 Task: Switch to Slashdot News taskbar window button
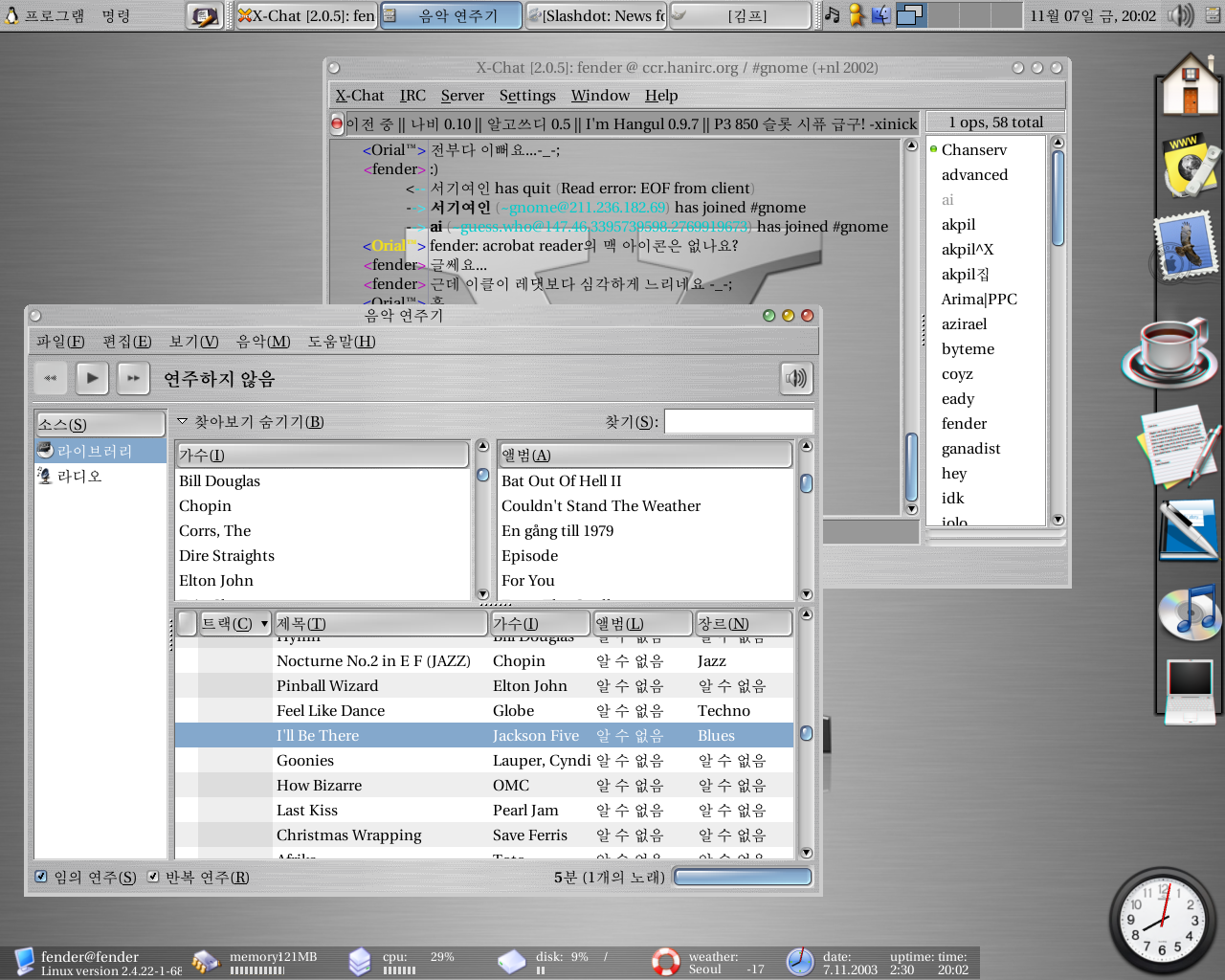pyautogui.click(x=596, y=15)
